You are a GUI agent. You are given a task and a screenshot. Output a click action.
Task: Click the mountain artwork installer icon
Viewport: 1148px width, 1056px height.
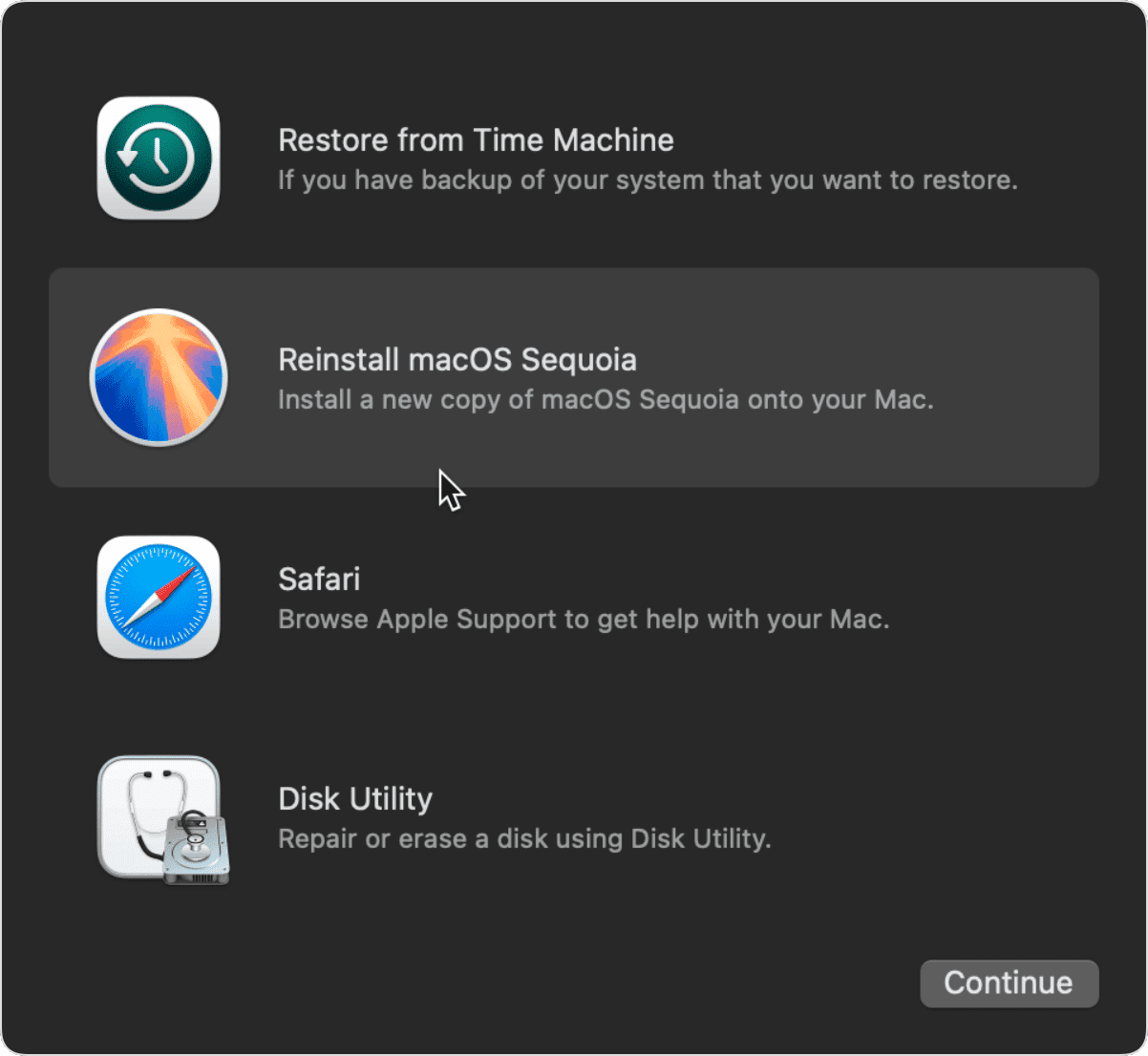pyautogui.click(x=158, y=377)
